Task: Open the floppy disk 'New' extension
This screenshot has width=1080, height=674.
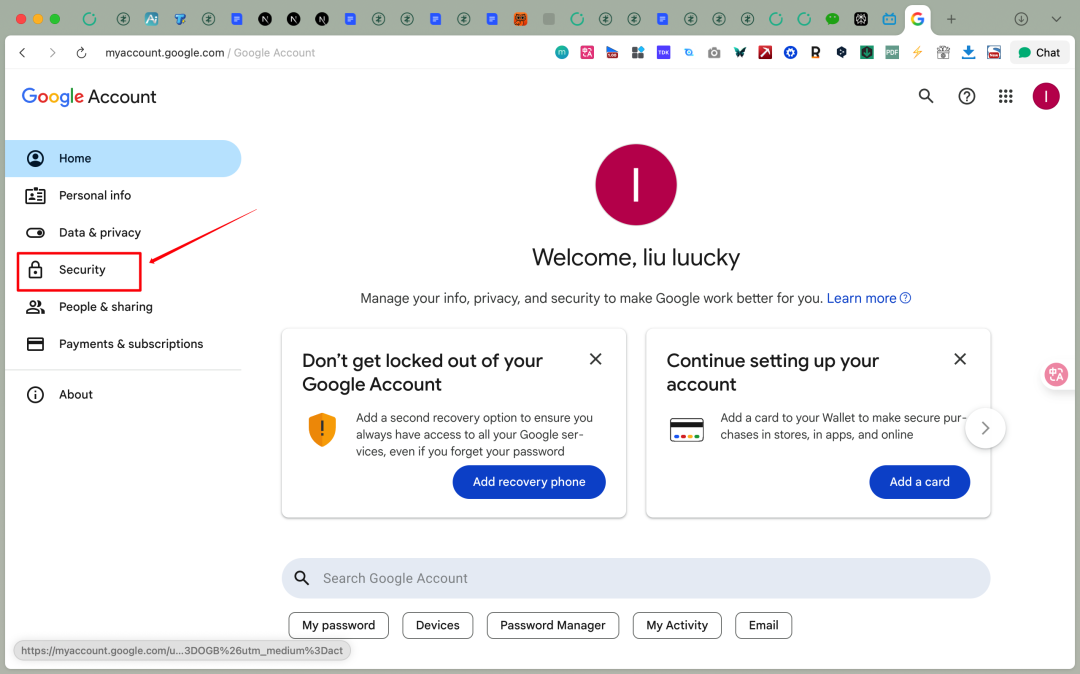Action: click(x=994, y=52)
